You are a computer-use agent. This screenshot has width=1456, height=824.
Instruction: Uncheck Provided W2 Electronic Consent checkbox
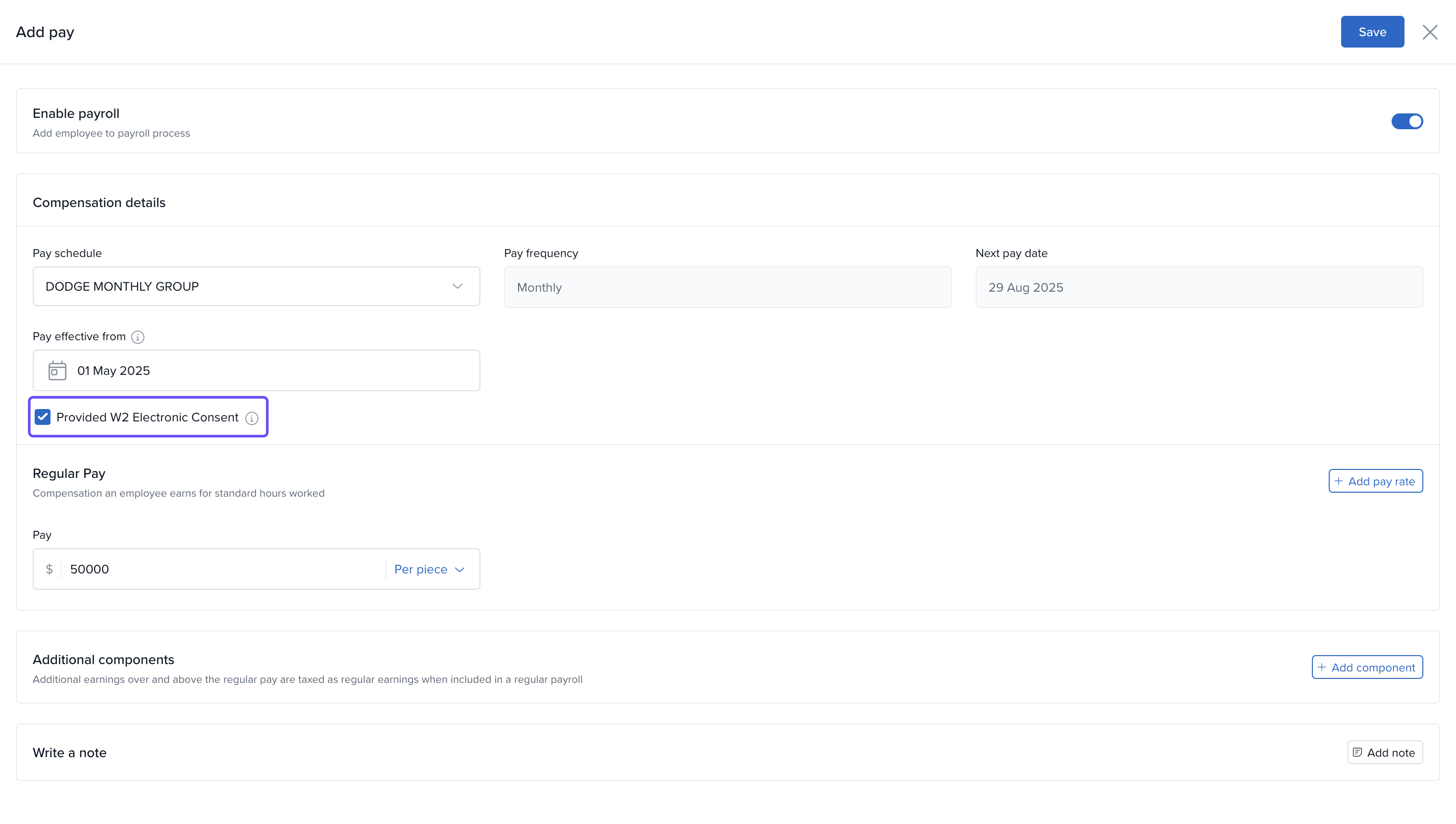[x=43, y=417]
